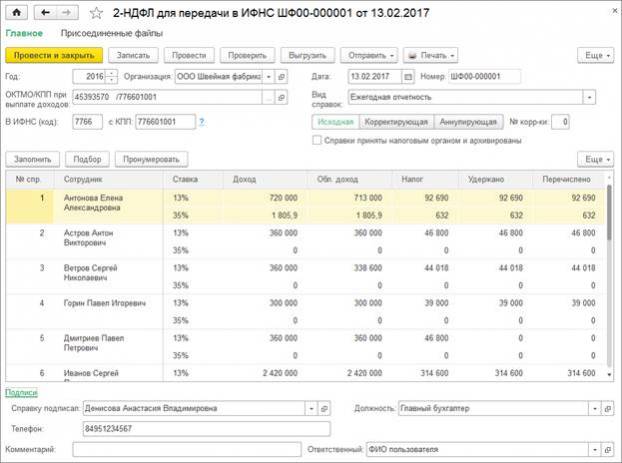Click the home icon in title bar
Image resolution: width=622 pixels, height=463 pixels.
17,12
